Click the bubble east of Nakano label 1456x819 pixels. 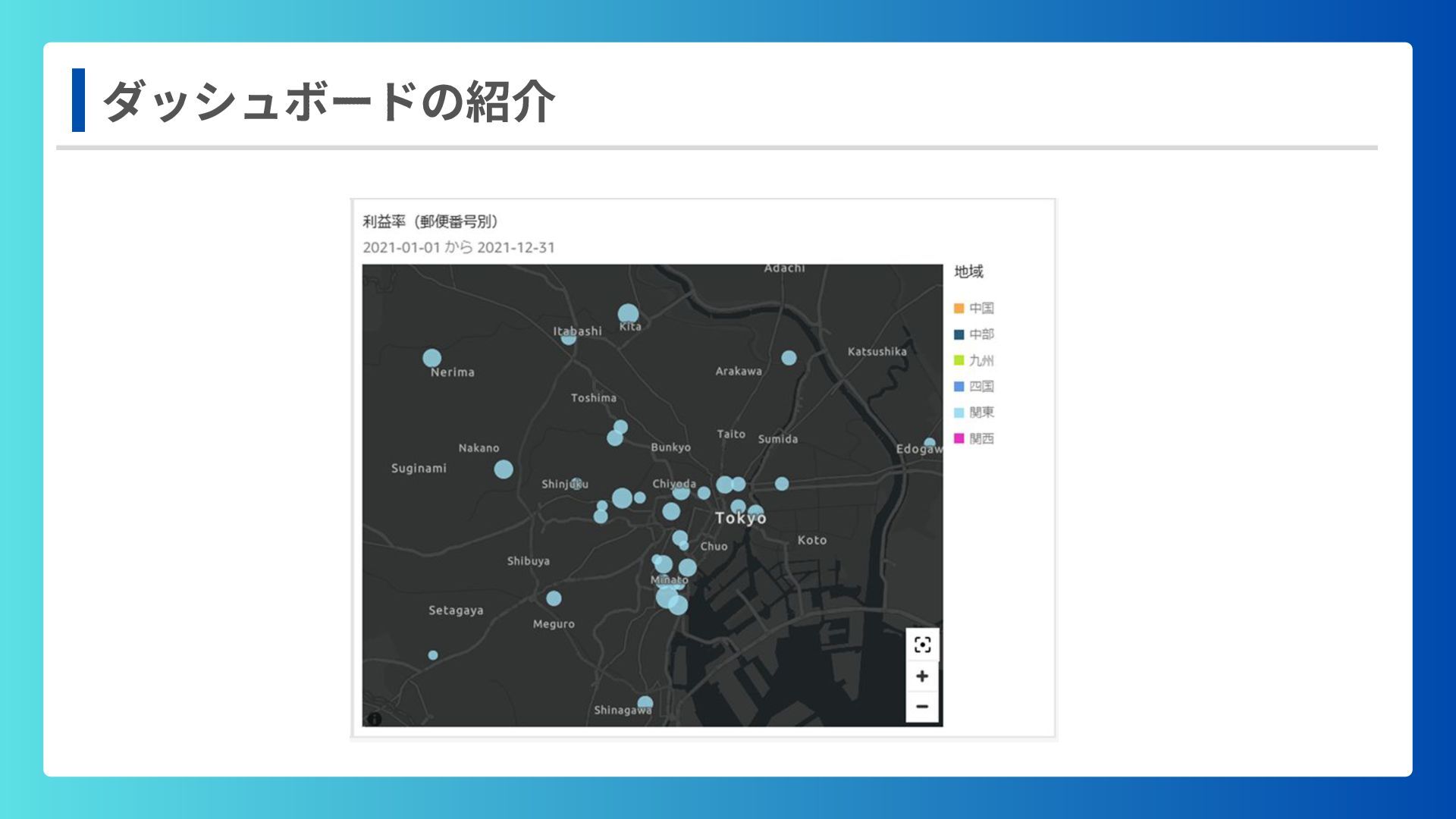tap(504, 469)
